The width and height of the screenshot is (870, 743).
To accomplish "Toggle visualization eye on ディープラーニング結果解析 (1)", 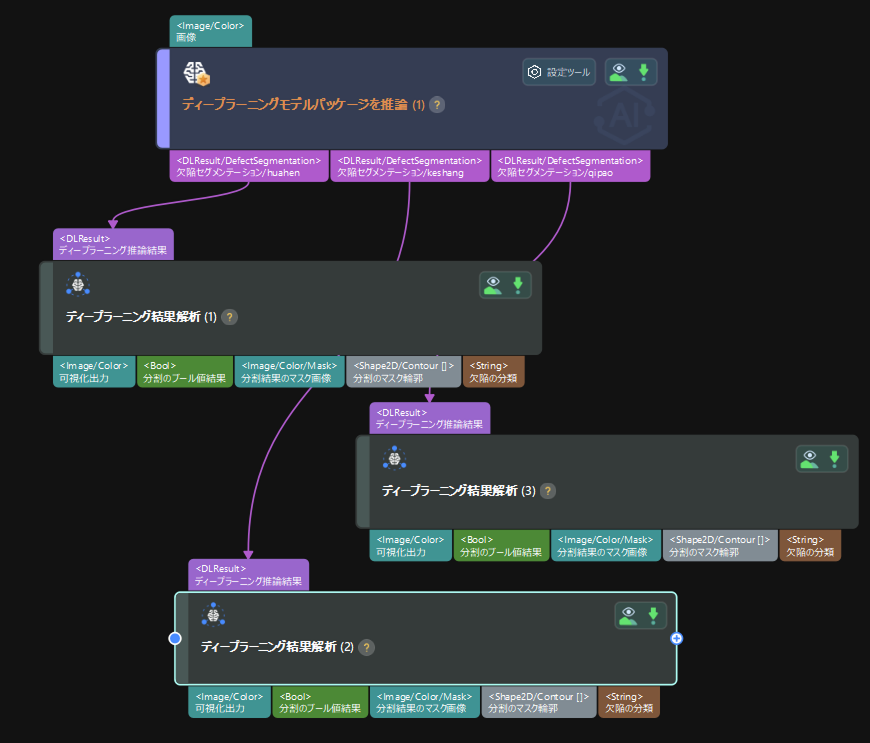I will click(493, 285).
